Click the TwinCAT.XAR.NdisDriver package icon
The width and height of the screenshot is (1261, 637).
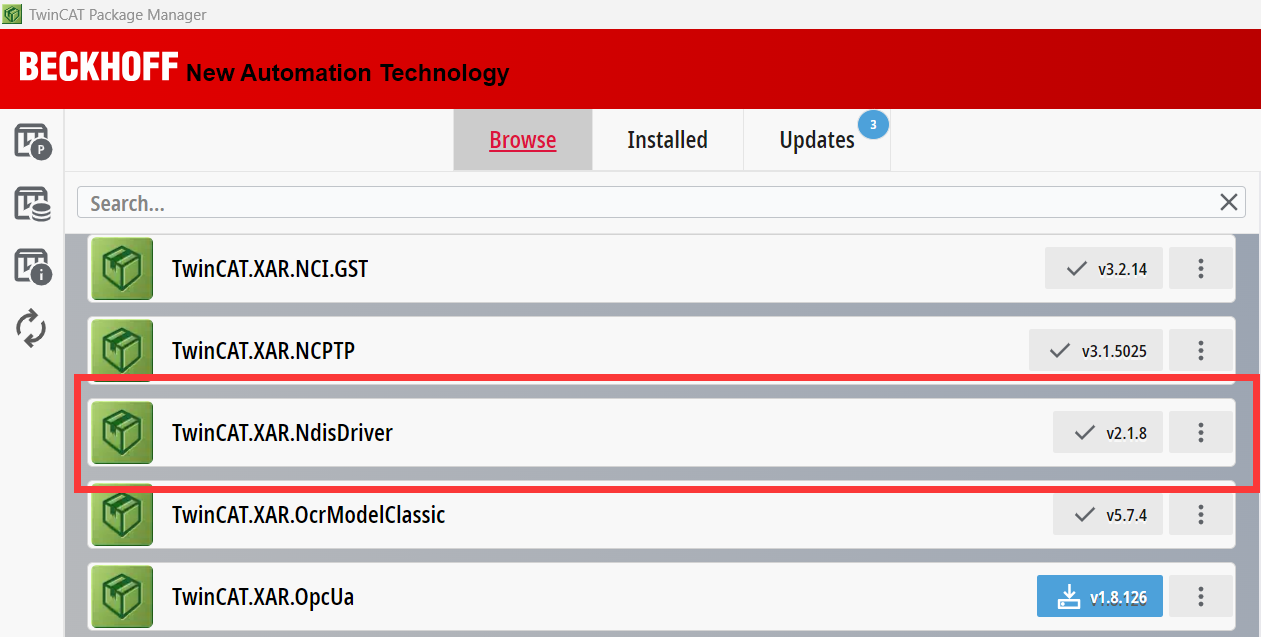(122, 433)
